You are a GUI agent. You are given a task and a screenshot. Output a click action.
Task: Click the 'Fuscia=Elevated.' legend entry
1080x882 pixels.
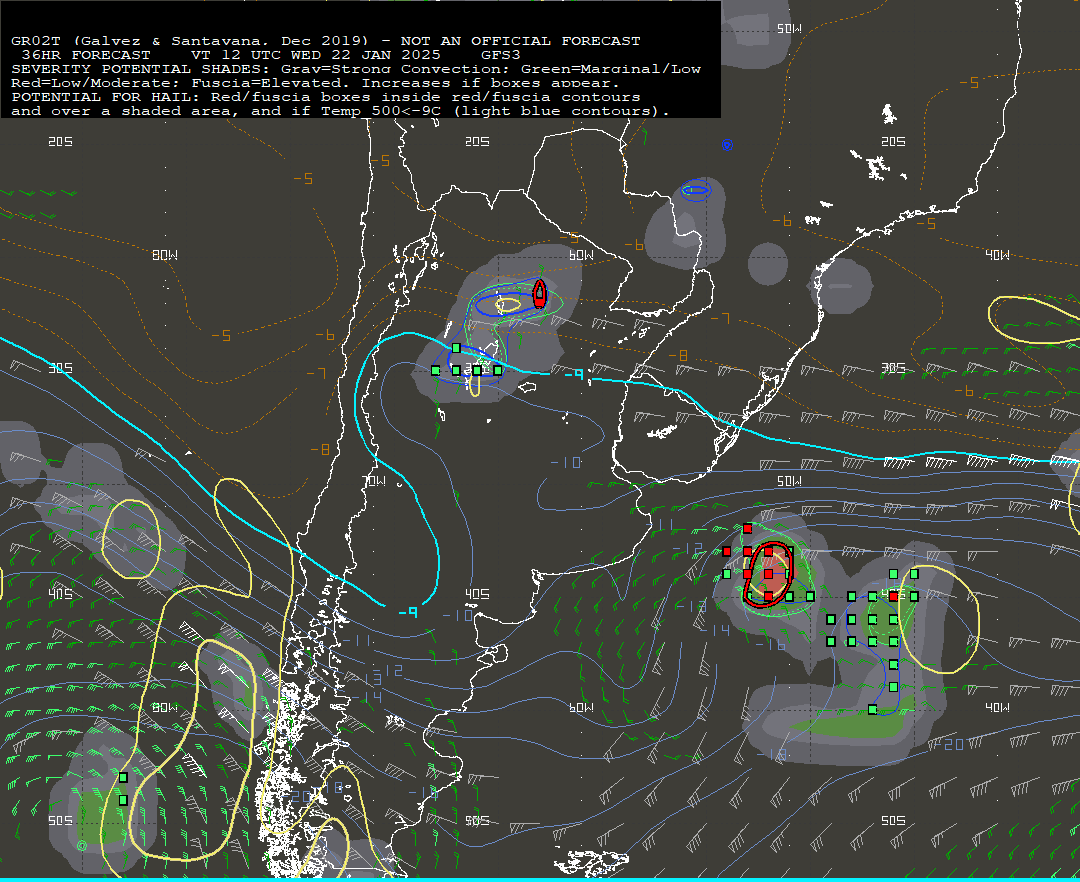coord(271,83)
